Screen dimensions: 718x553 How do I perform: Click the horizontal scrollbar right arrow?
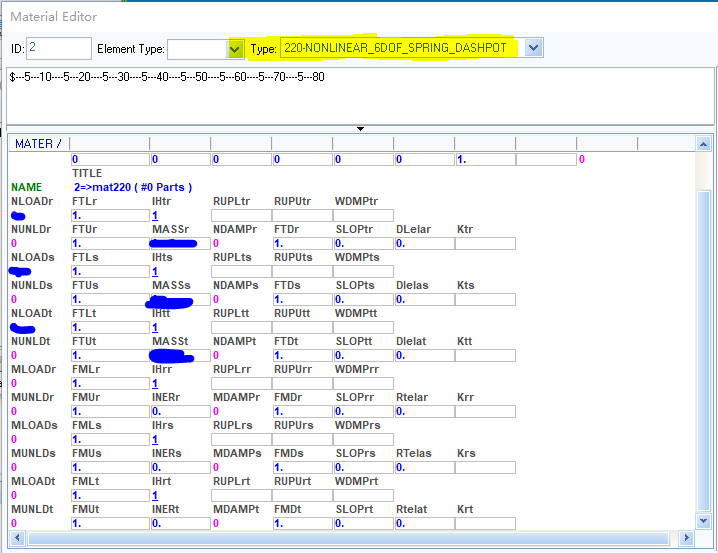pos(688,539)
